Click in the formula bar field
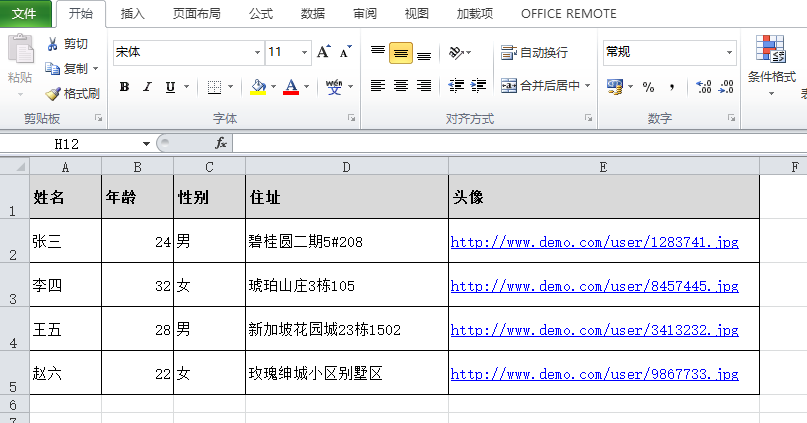Screen dimensions: 807x423 point(520,144)
